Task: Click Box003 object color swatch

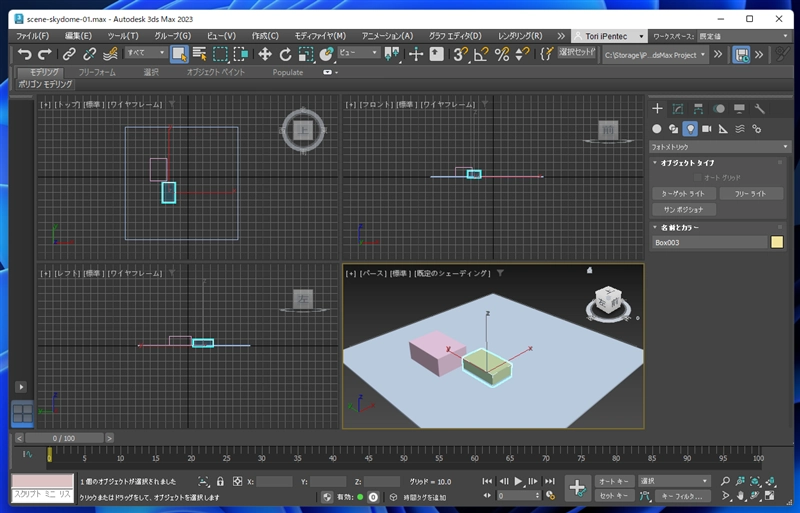Action: 777,242
